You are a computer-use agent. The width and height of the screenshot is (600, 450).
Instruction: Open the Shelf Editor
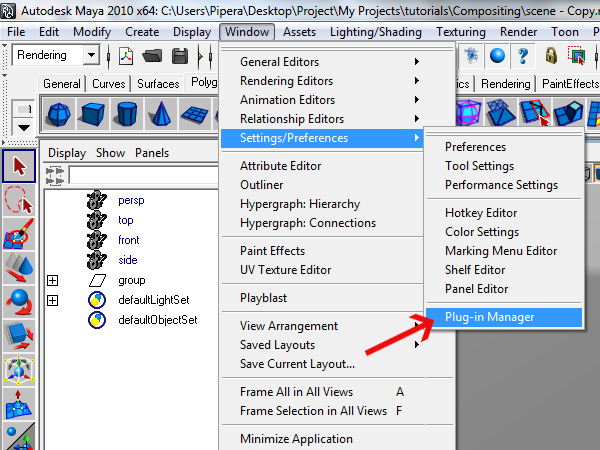click(x=504, y=270)
